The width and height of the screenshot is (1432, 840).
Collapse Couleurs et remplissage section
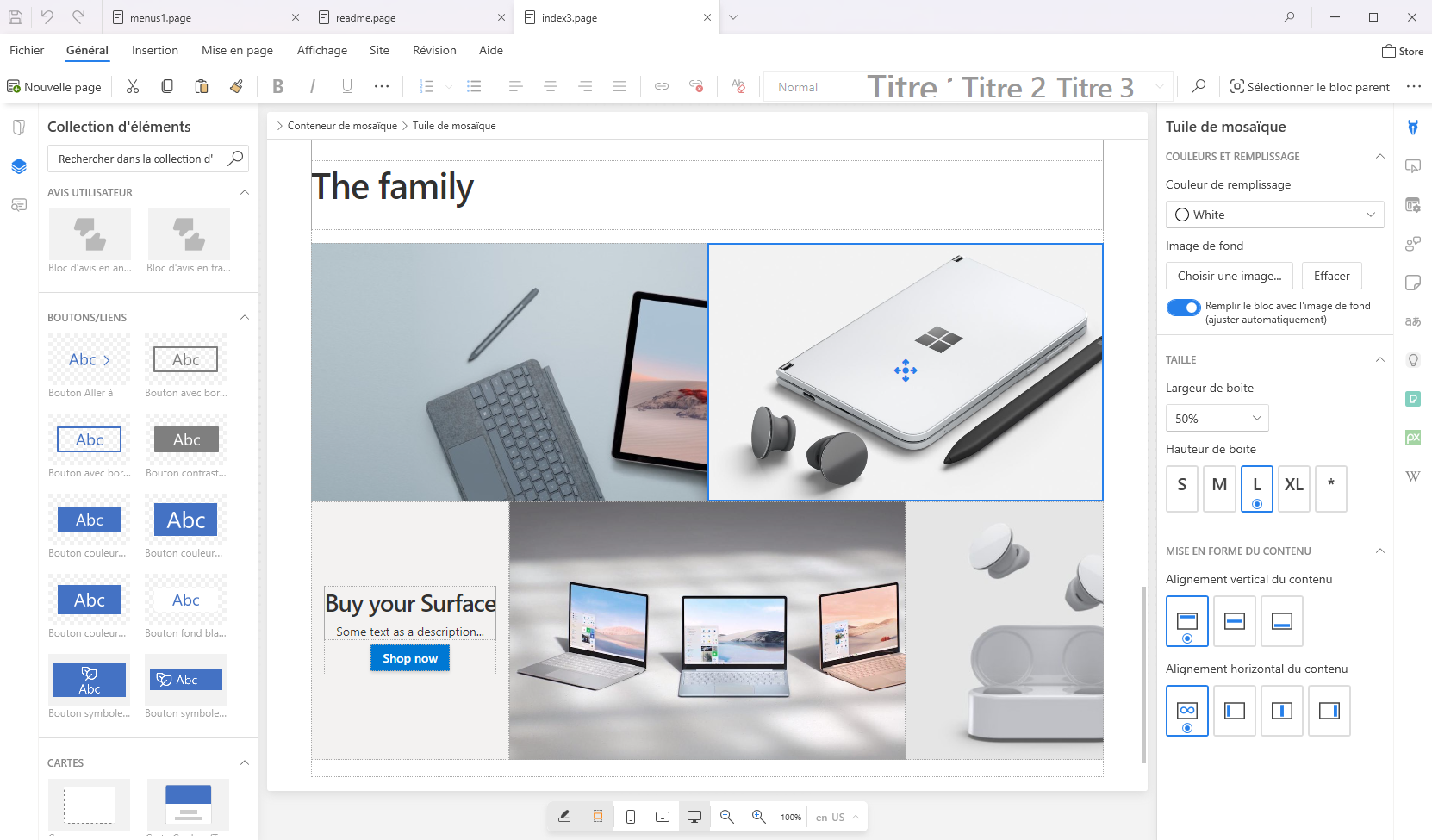click(x=1379, y=156)
